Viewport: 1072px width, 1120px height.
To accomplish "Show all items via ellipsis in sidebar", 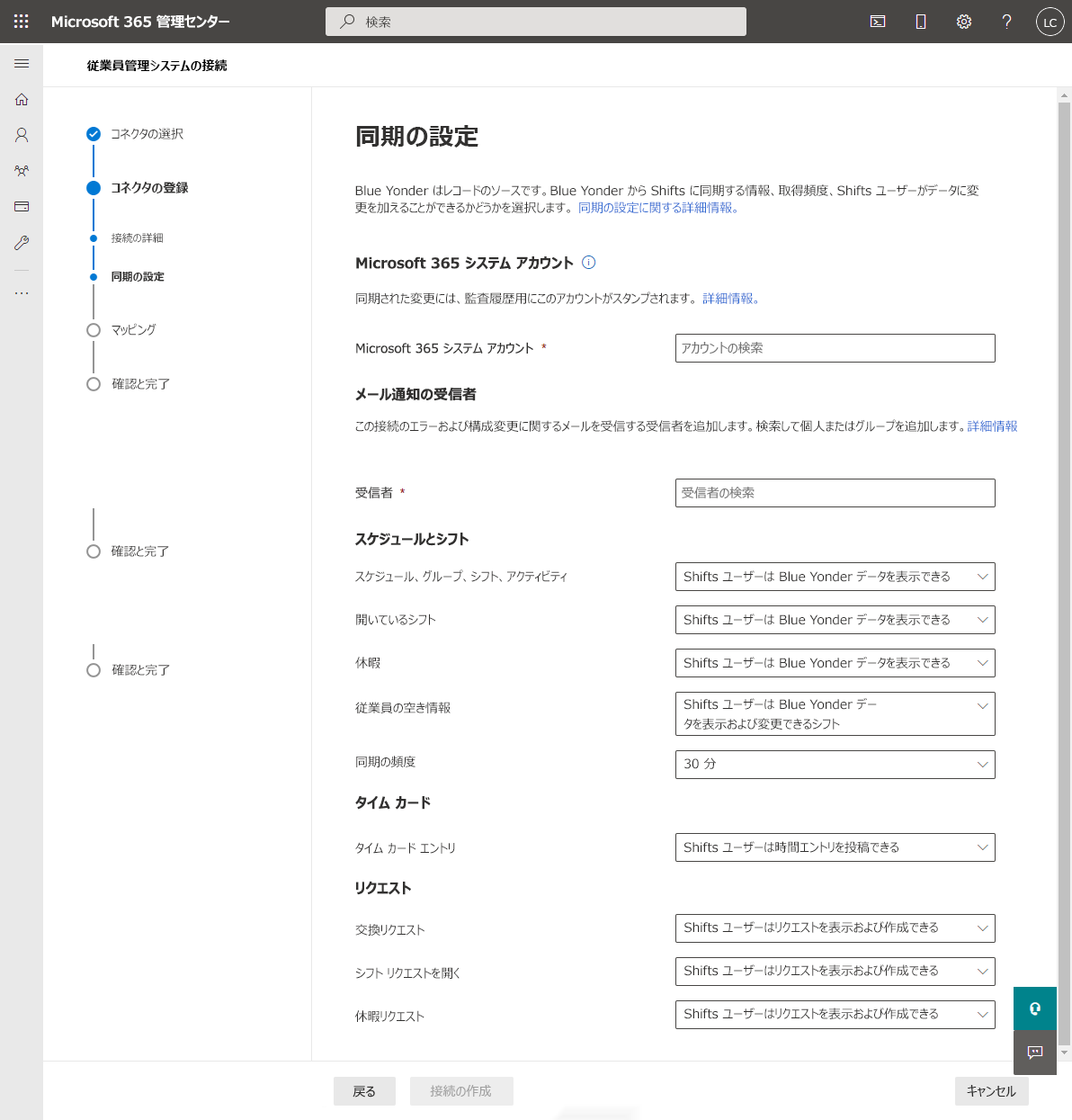I will (22, 293).
